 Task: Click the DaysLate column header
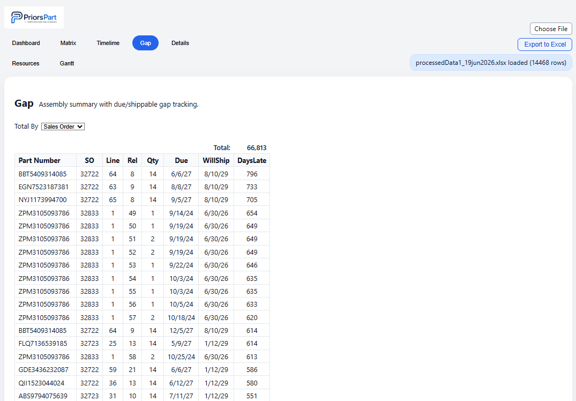[x=252, y=160]
